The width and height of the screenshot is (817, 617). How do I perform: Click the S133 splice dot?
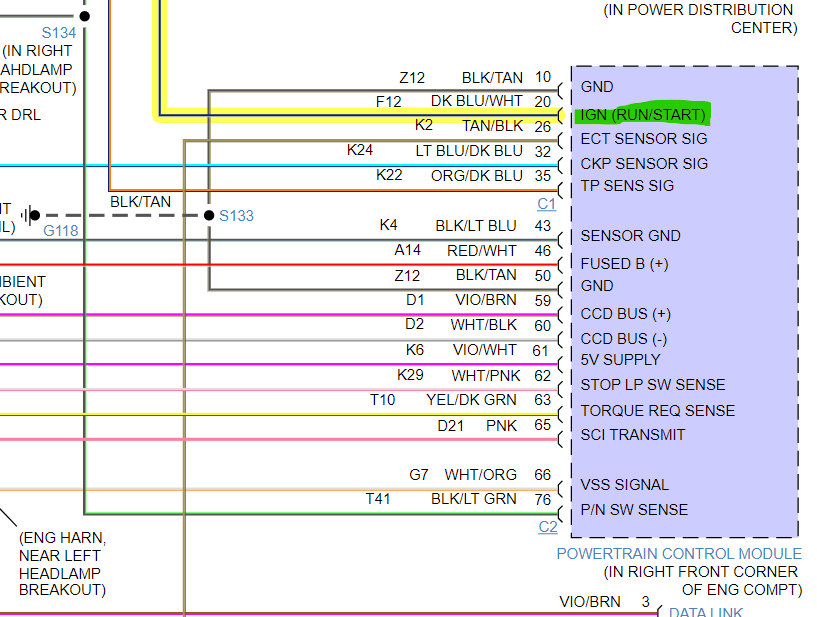click(x=209, y=215)
